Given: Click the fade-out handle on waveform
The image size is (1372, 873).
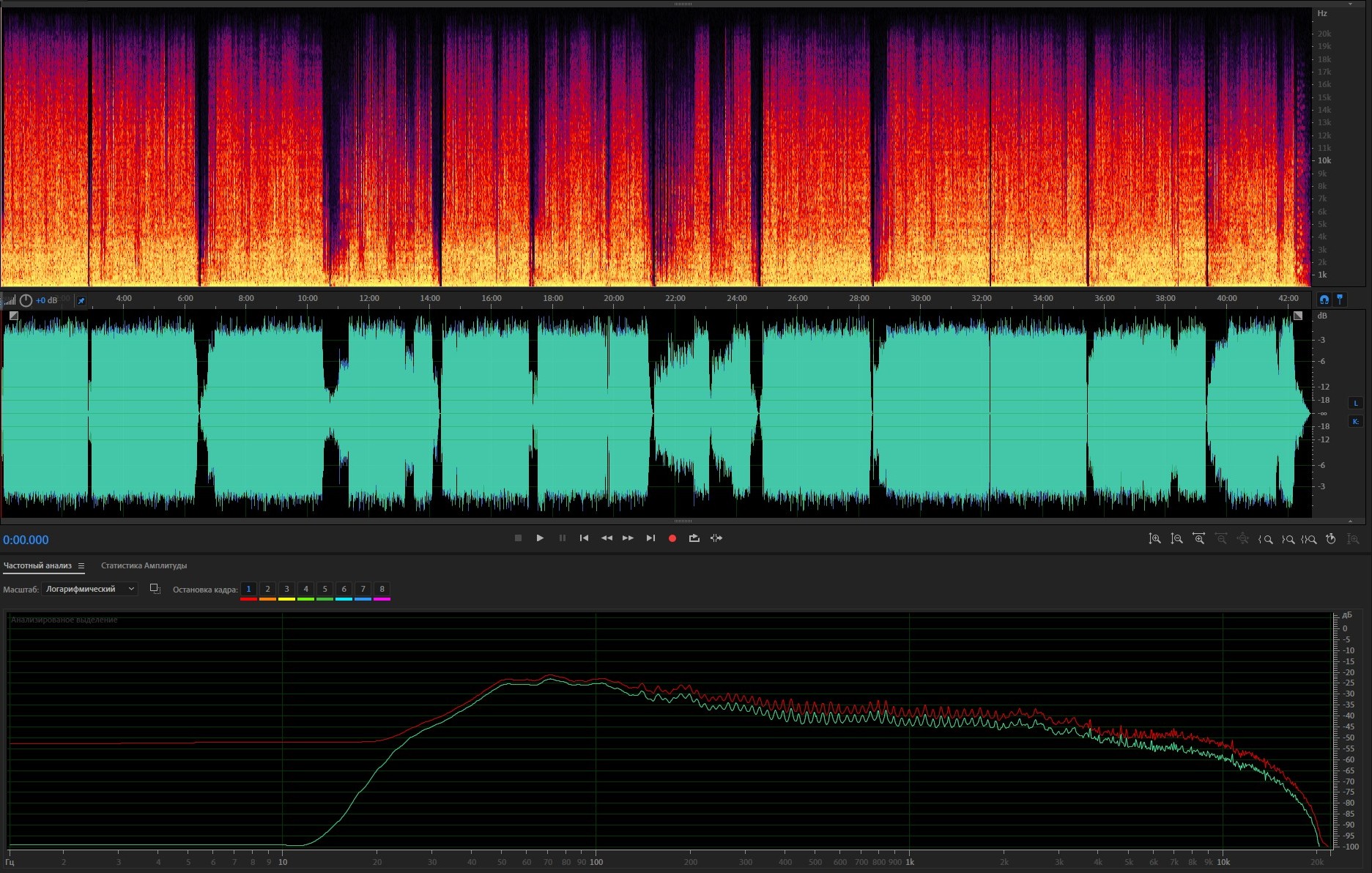Looking at the screenshot, I should (1298, 316).
